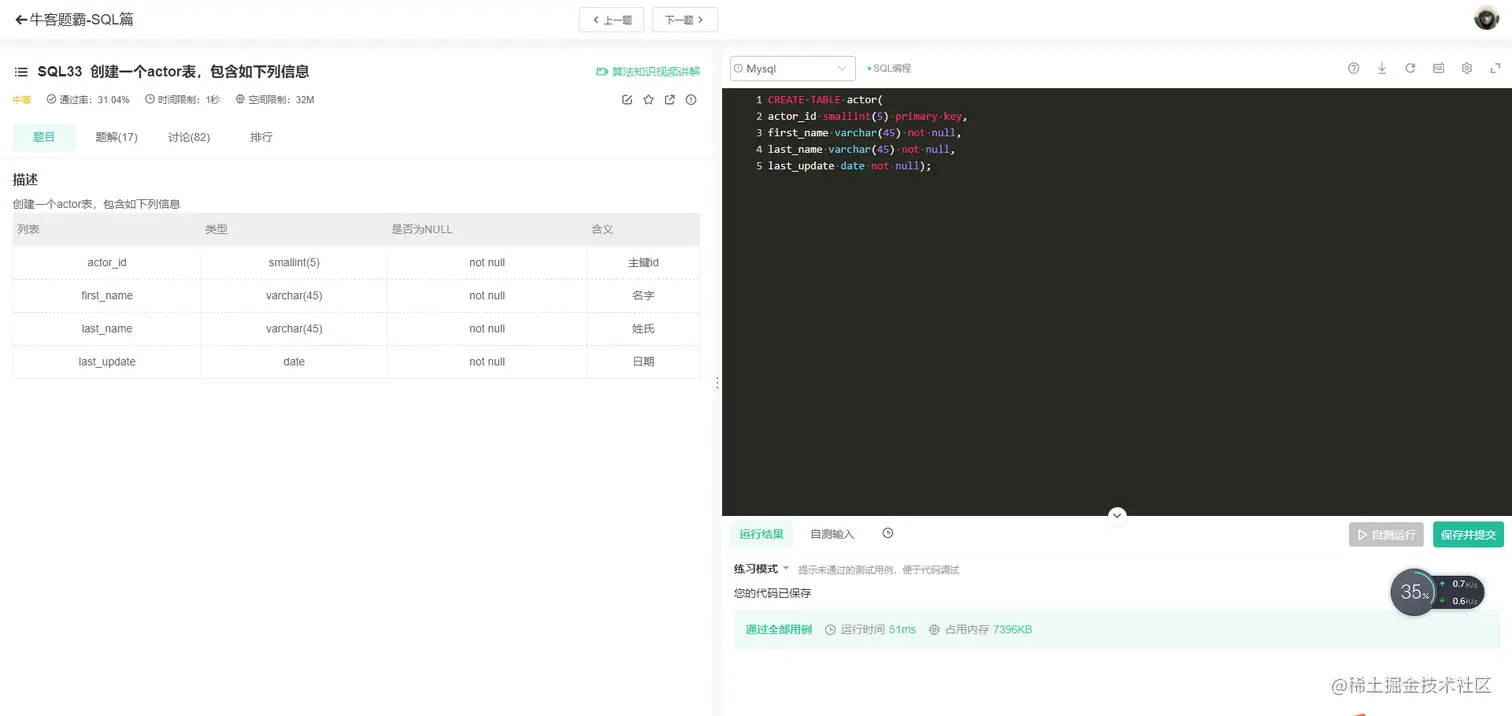Open the question info circle icon

click(x=691, y=100)
